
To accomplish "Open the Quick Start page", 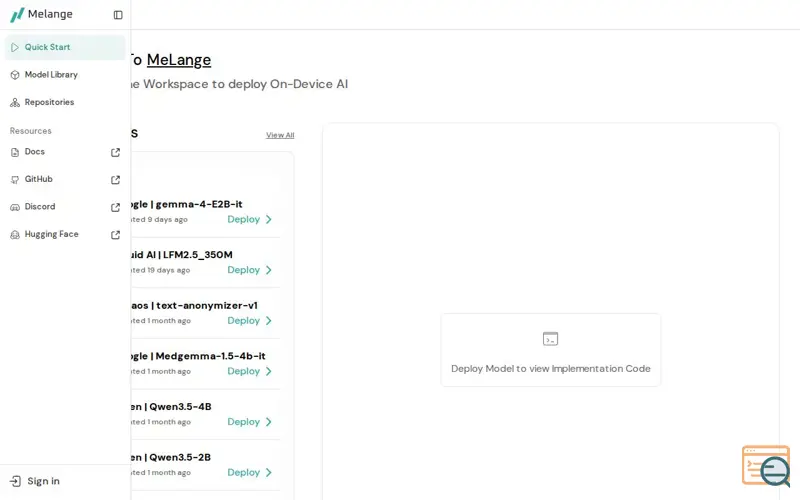I will point(65,47).
